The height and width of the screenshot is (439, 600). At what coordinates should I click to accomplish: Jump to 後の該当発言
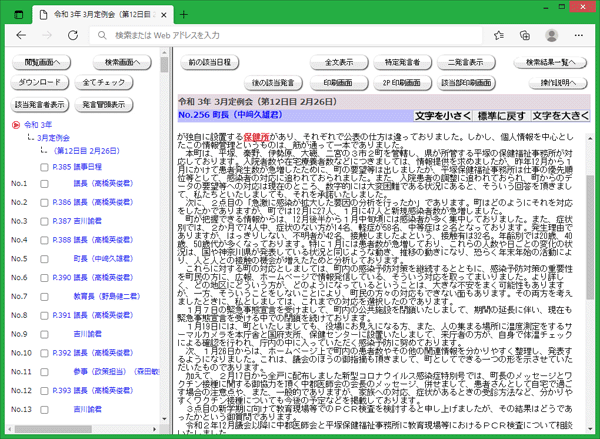point(273,83)
